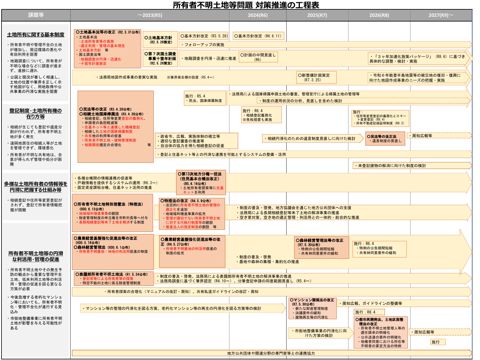Click the '2025(R7)' column header
Image resolution: width=480 pixels, height=360 pixels.
317,15
